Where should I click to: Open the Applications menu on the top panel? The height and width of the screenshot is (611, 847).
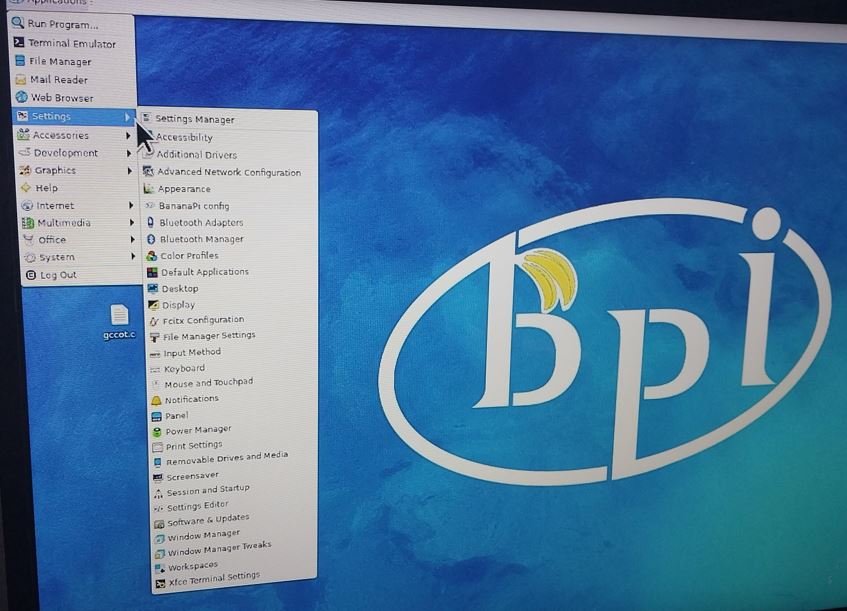pyautogui.click(x=51, y=2)
